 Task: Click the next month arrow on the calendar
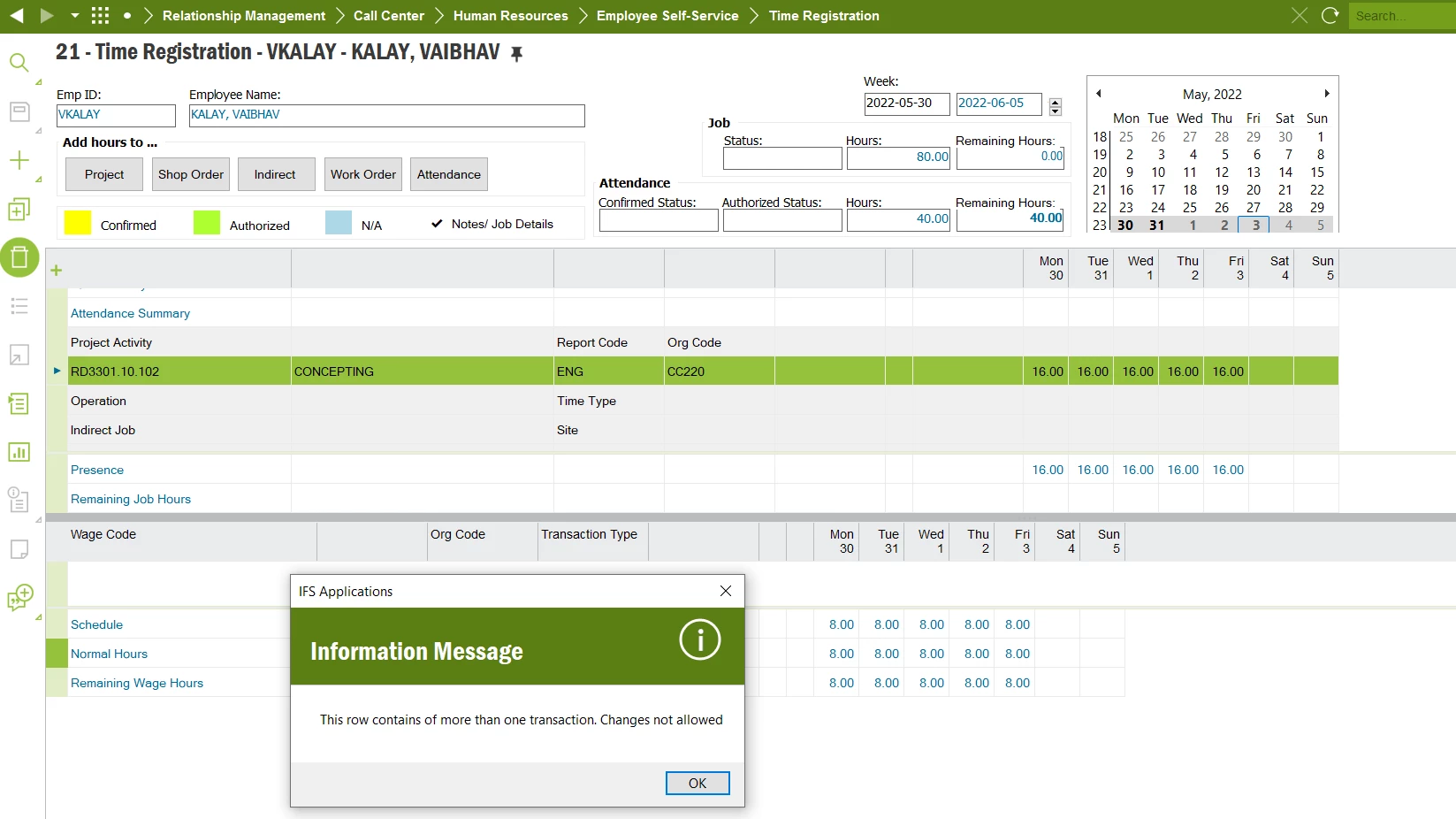point(1326,93)
